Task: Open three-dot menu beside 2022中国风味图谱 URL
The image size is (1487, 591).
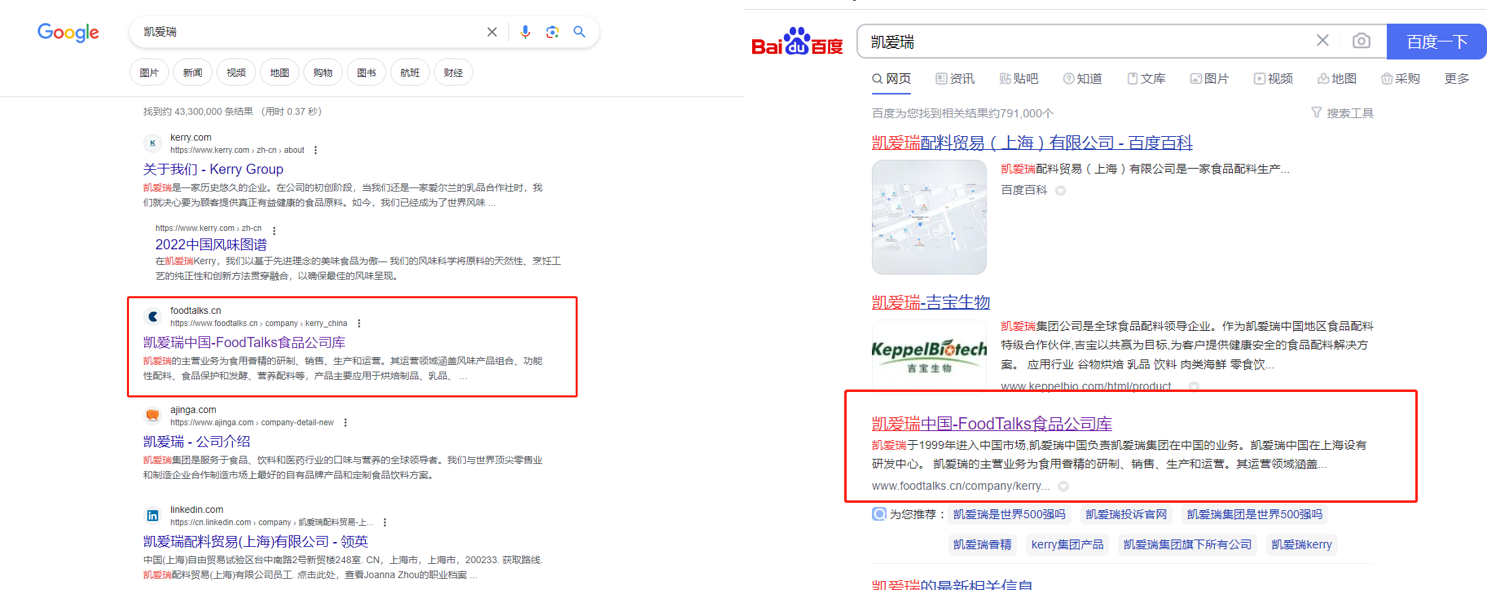Action: pyautogui.click(x=274, y=229)
